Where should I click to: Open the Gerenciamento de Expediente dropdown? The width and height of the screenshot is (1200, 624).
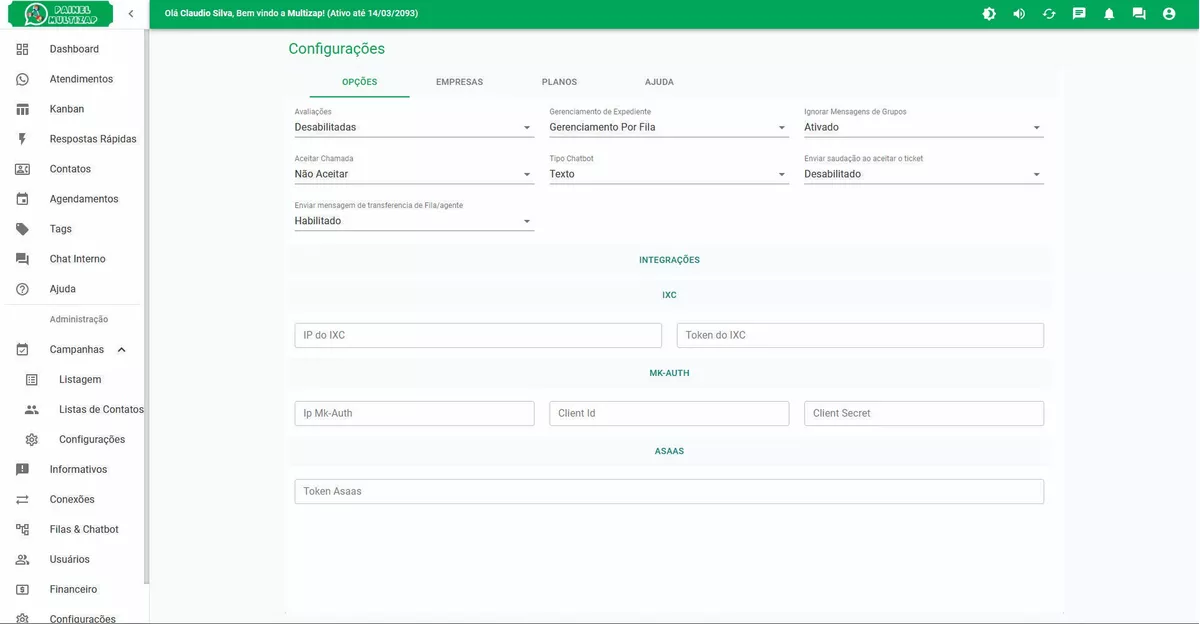669,127
